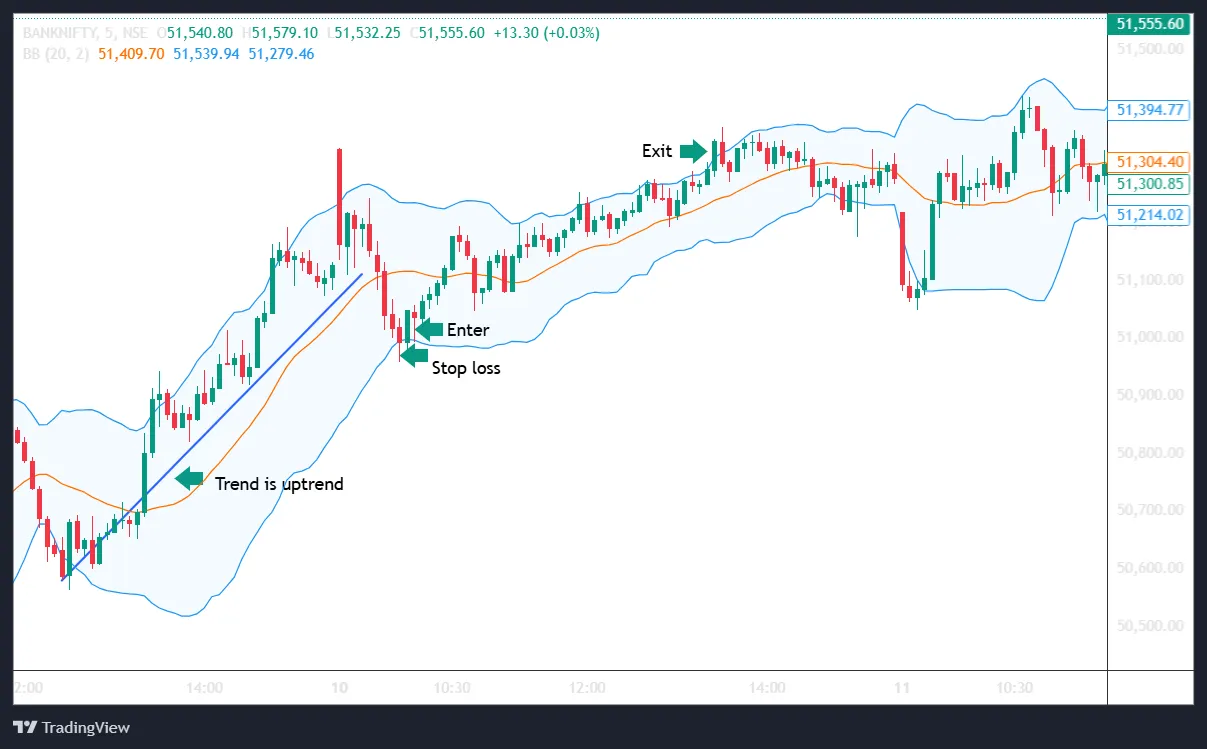Click the upper band price label 51,394.77

click(x=1151, y=110)
